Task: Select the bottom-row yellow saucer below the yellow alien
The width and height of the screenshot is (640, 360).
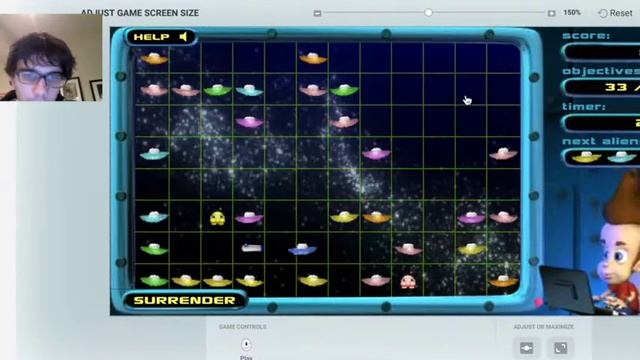Action: [x=218, y=280]
